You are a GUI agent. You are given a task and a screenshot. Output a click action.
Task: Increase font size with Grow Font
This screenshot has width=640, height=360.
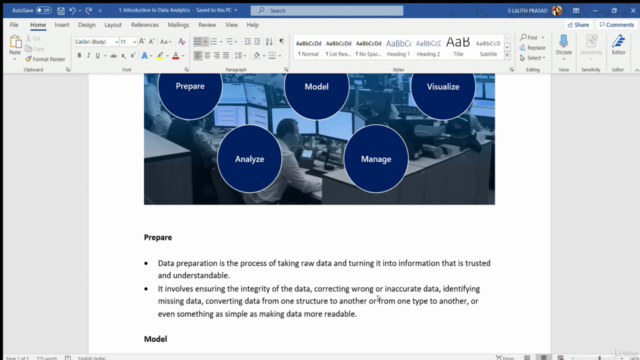pyautogui.click(x=142, y=42)
